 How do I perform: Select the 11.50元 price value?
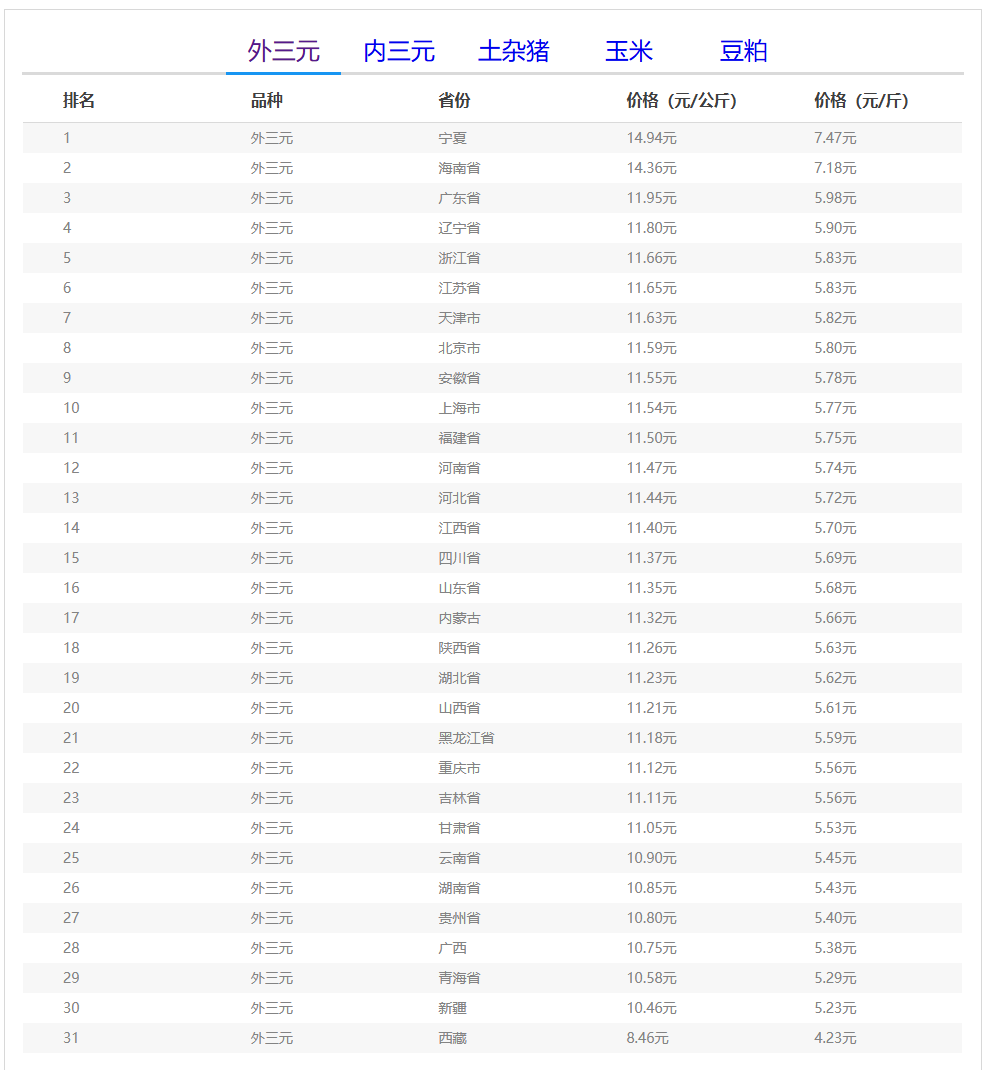click(652, 438)
